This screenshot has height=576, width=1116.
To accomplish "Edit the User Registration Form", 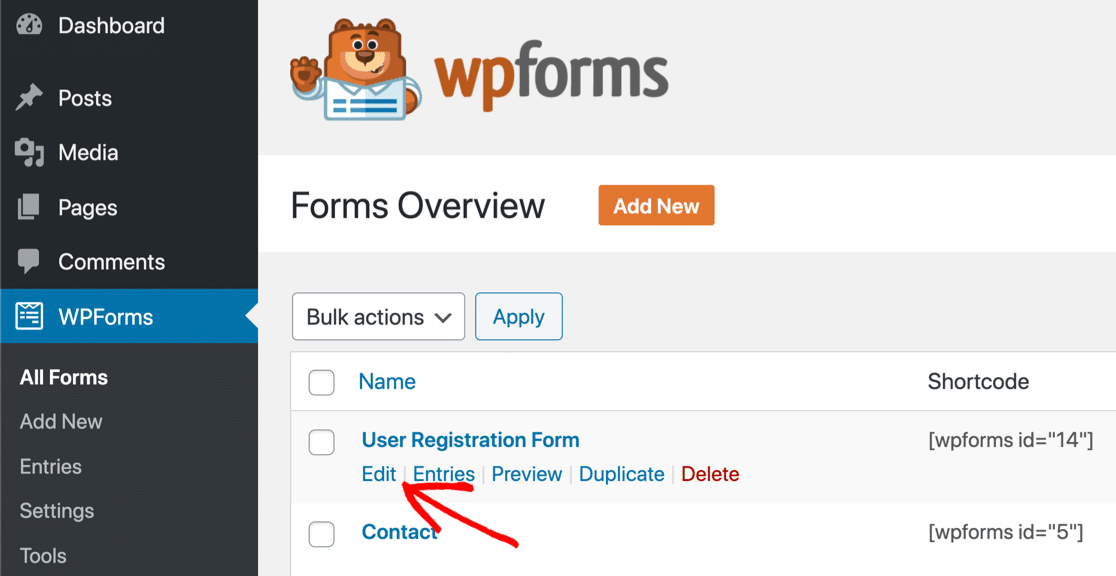I will 379,474.
